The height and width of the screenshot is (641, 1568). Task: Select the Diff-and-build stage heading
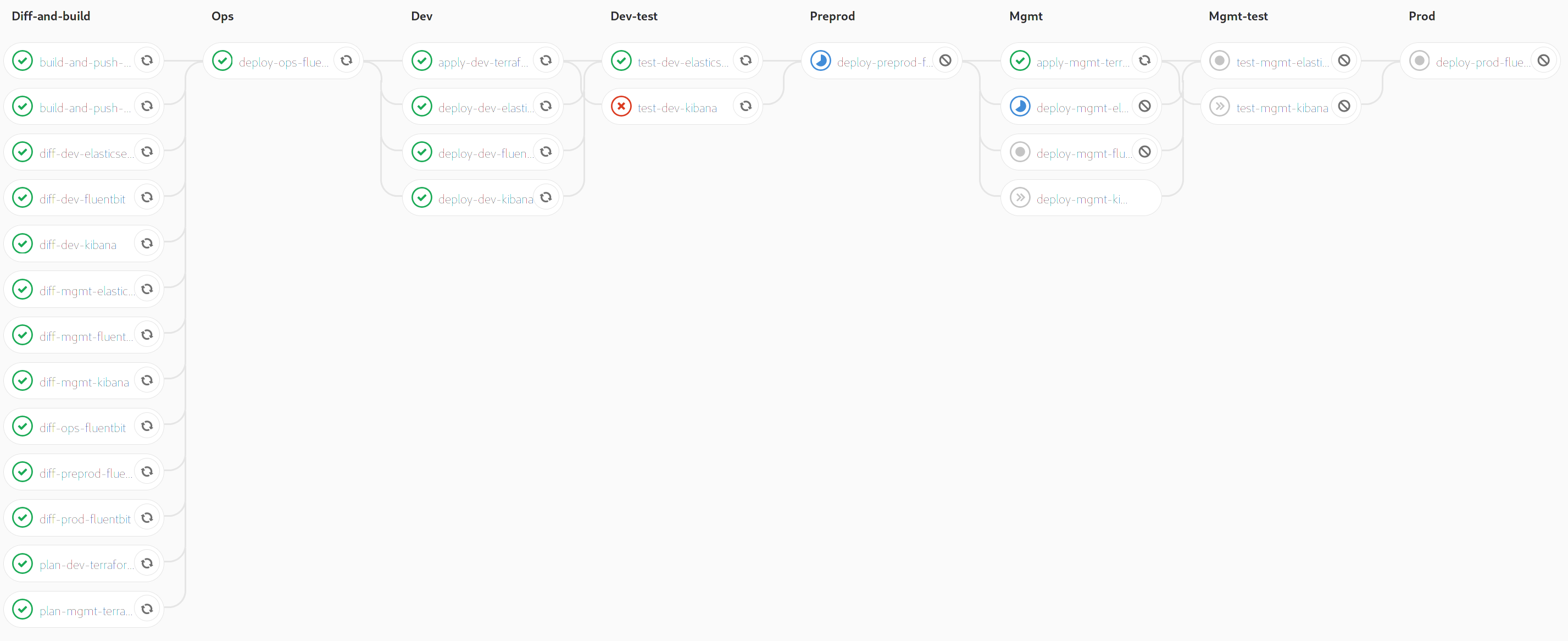[51, 16]
